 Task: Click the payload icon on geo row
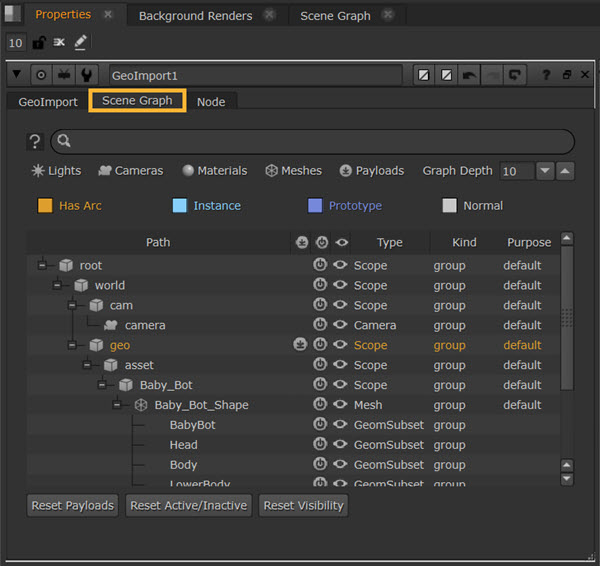301,345
